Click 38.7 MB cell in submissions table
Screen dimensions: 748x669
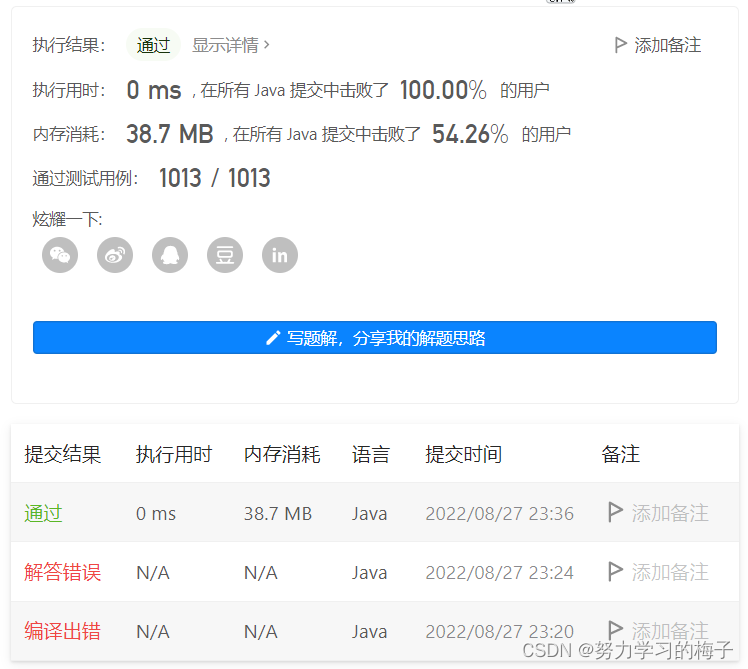pyautogui.click(x=278, y=514)
